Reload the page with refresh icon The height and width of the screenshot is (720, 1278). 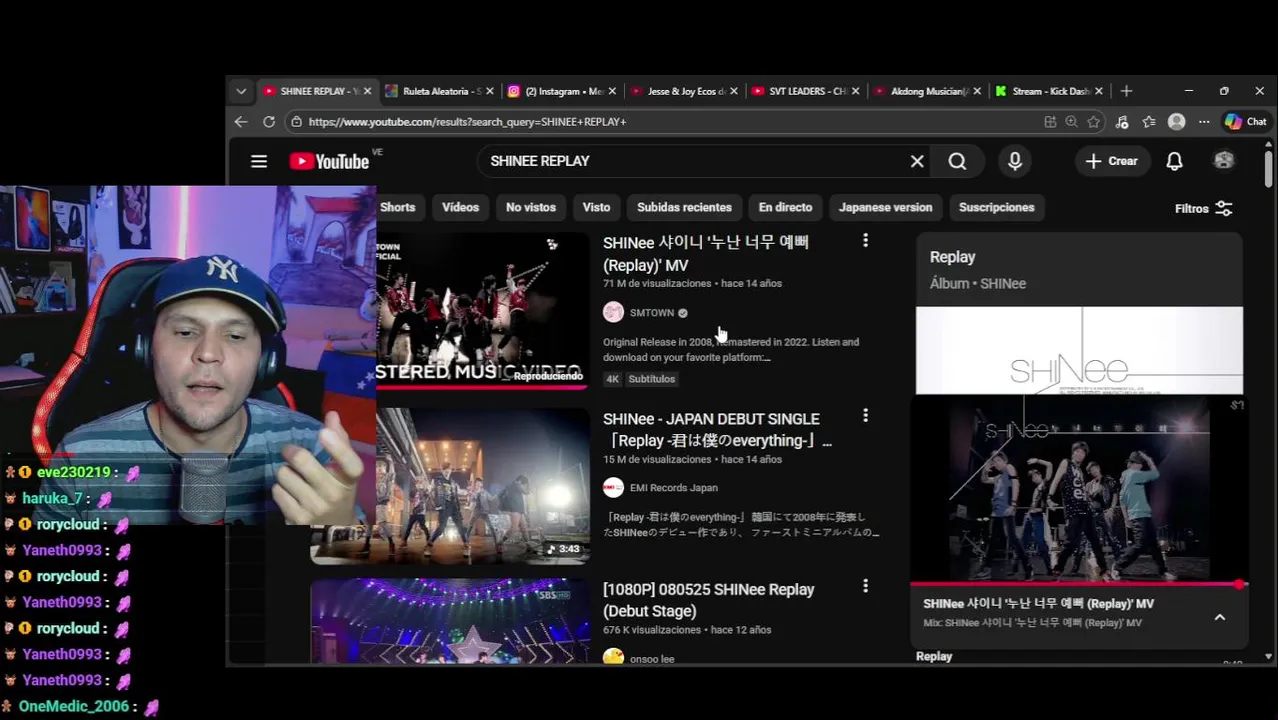[269, 121]
